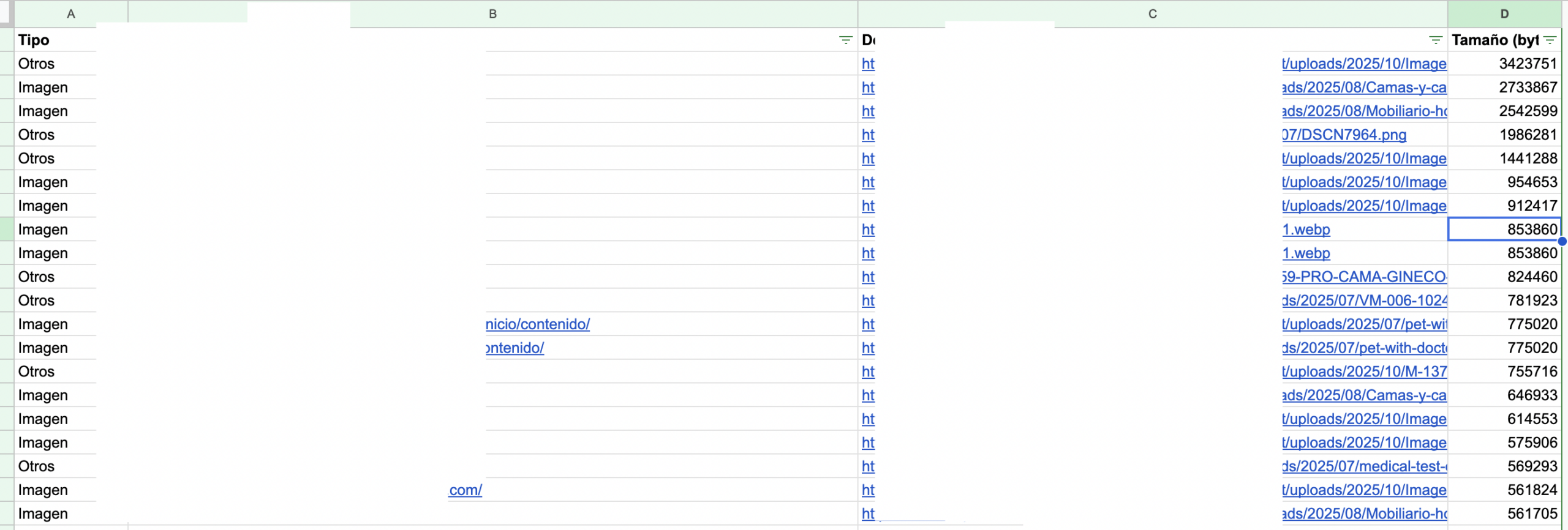The image size is (1568, 530).
Task: Open the Tamaño column filter dropdown
Action: (x=1550, y=40)
